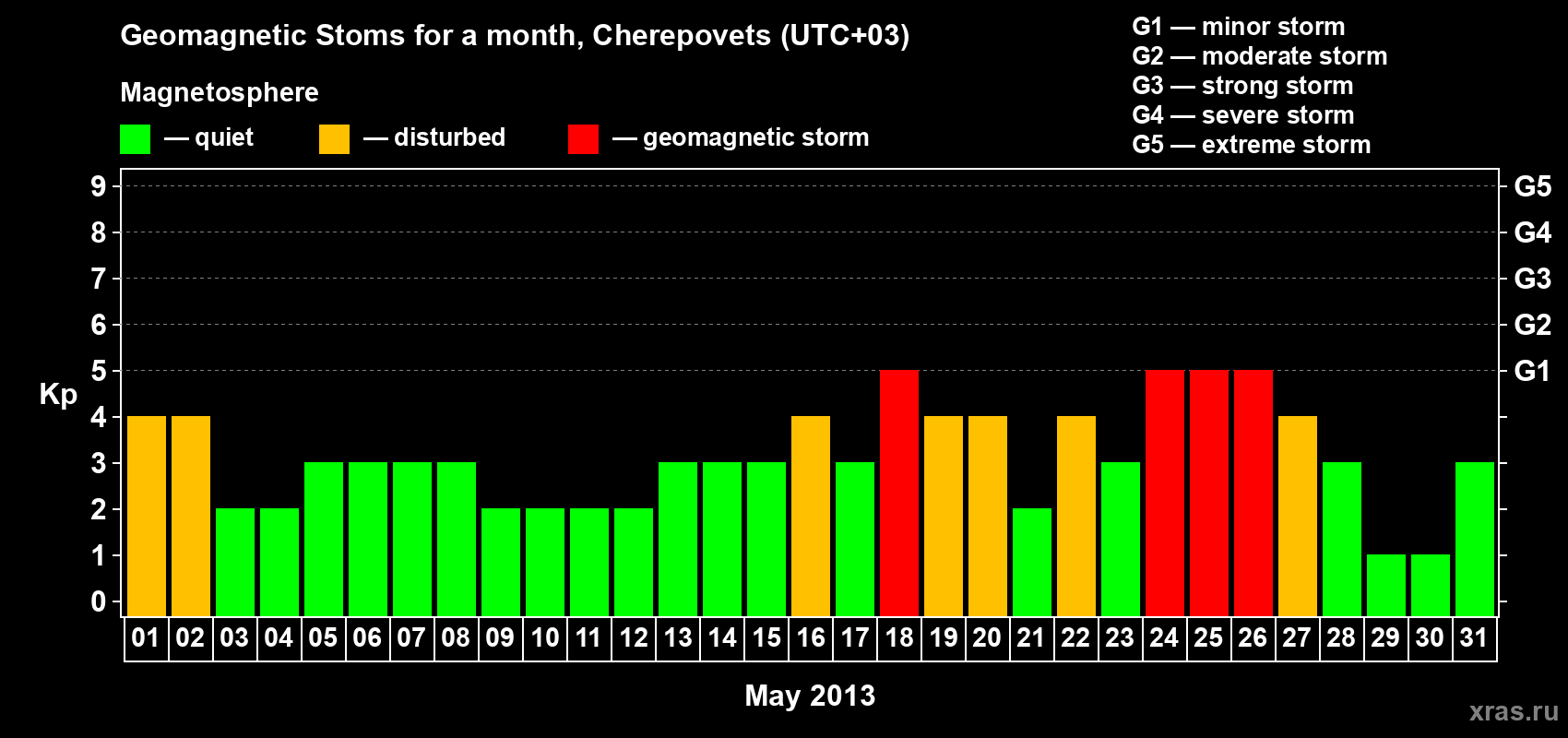Click the day label 06 on the axis
The image size is (1568, 738).
367,637
